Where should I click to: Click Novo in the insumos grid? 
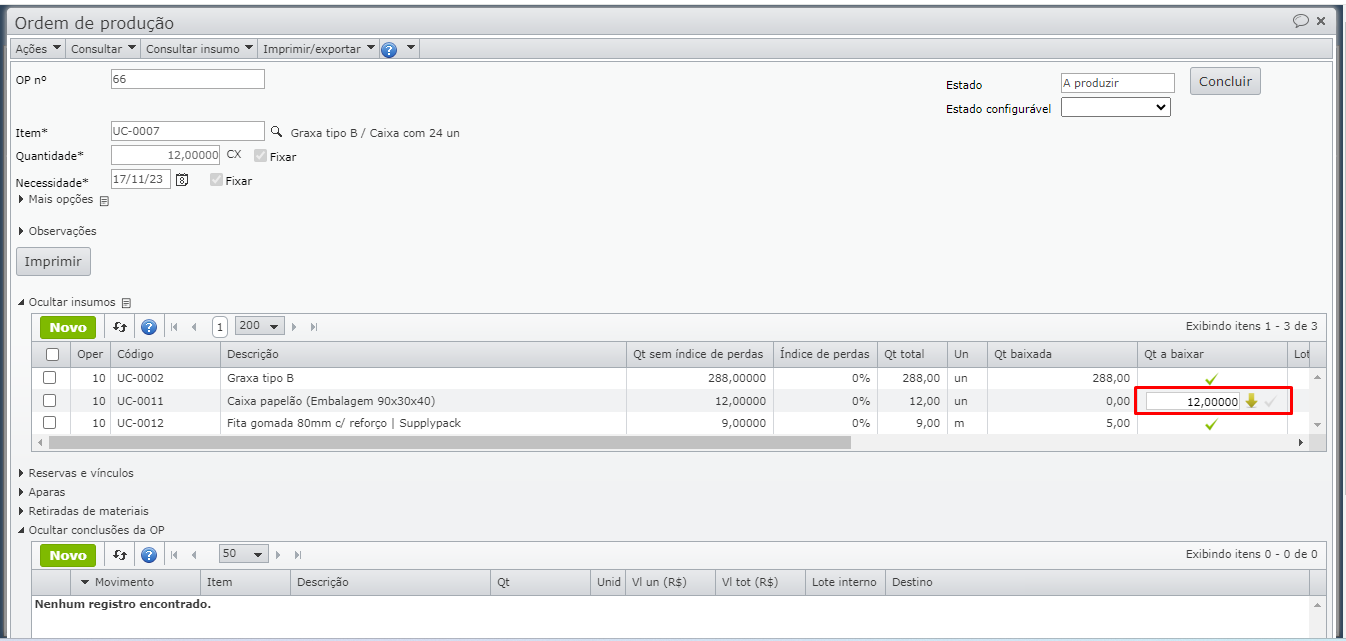(x=68, y=327)
